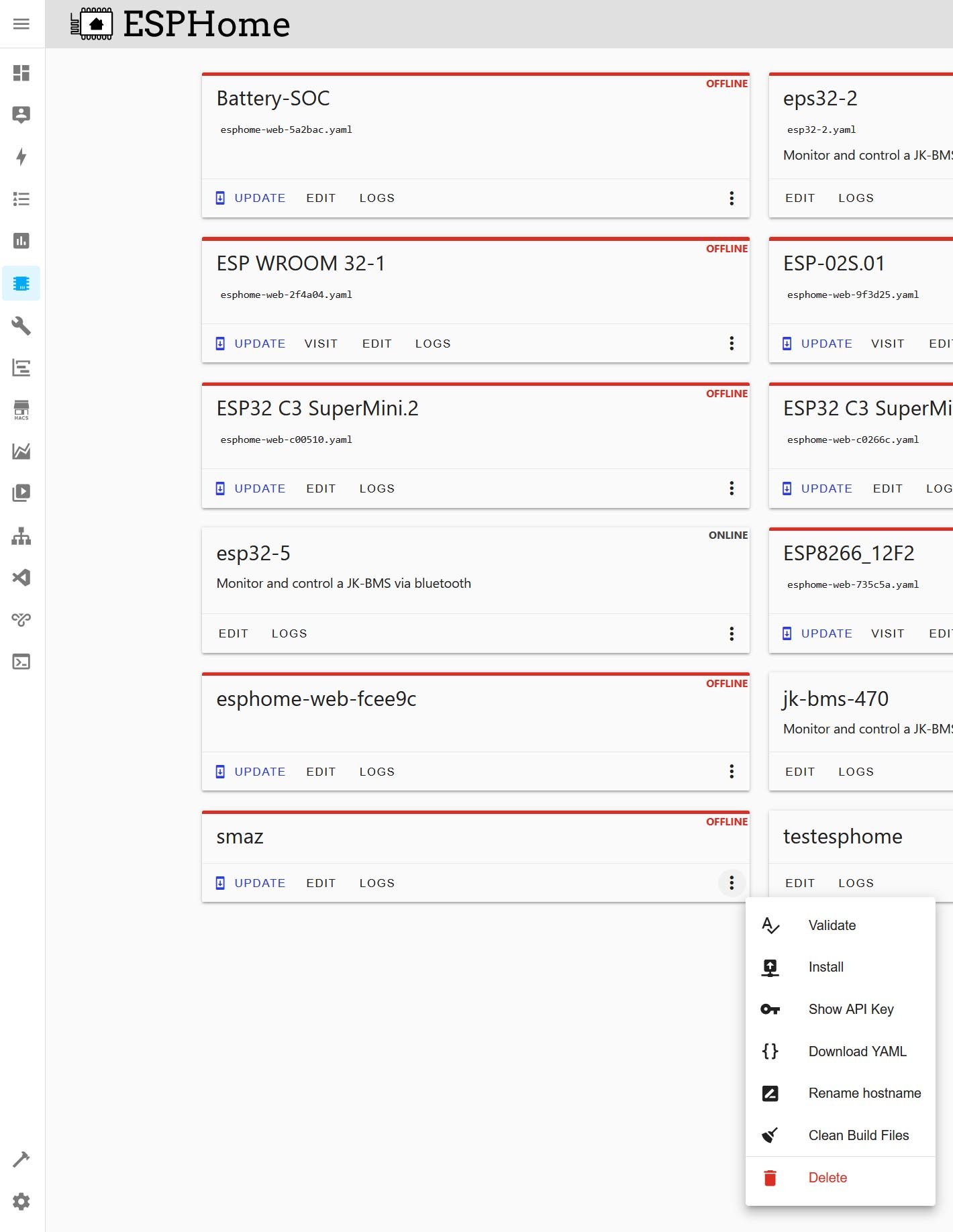Open ESPHome chip icon in sidebar
The width and height of the screenshot is (953, 1232).
pos(21,283)
